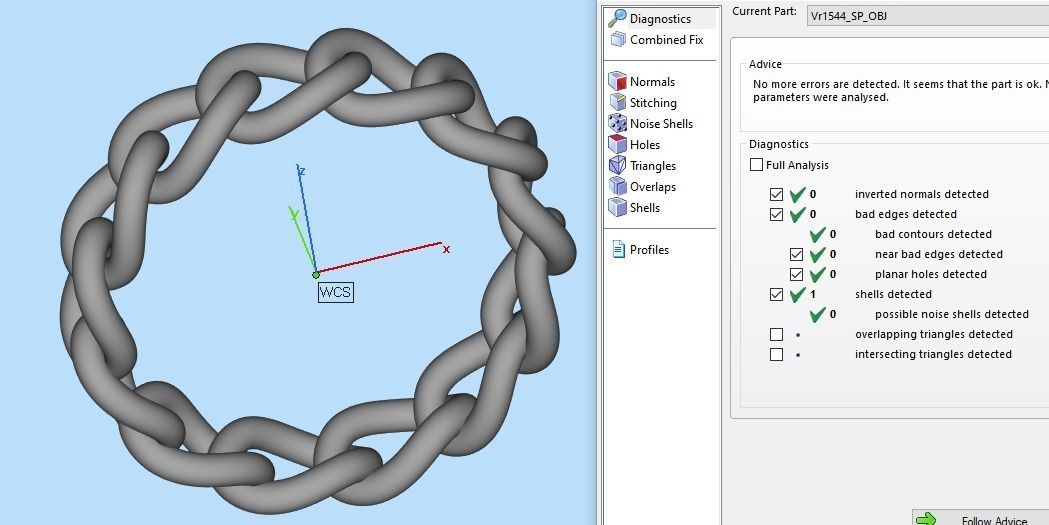Image resolution: width=1049 pixels, height=525 pixels.
Task: Enable intersecting triangles detected checkbox
Action: click(x=776, y=354)
